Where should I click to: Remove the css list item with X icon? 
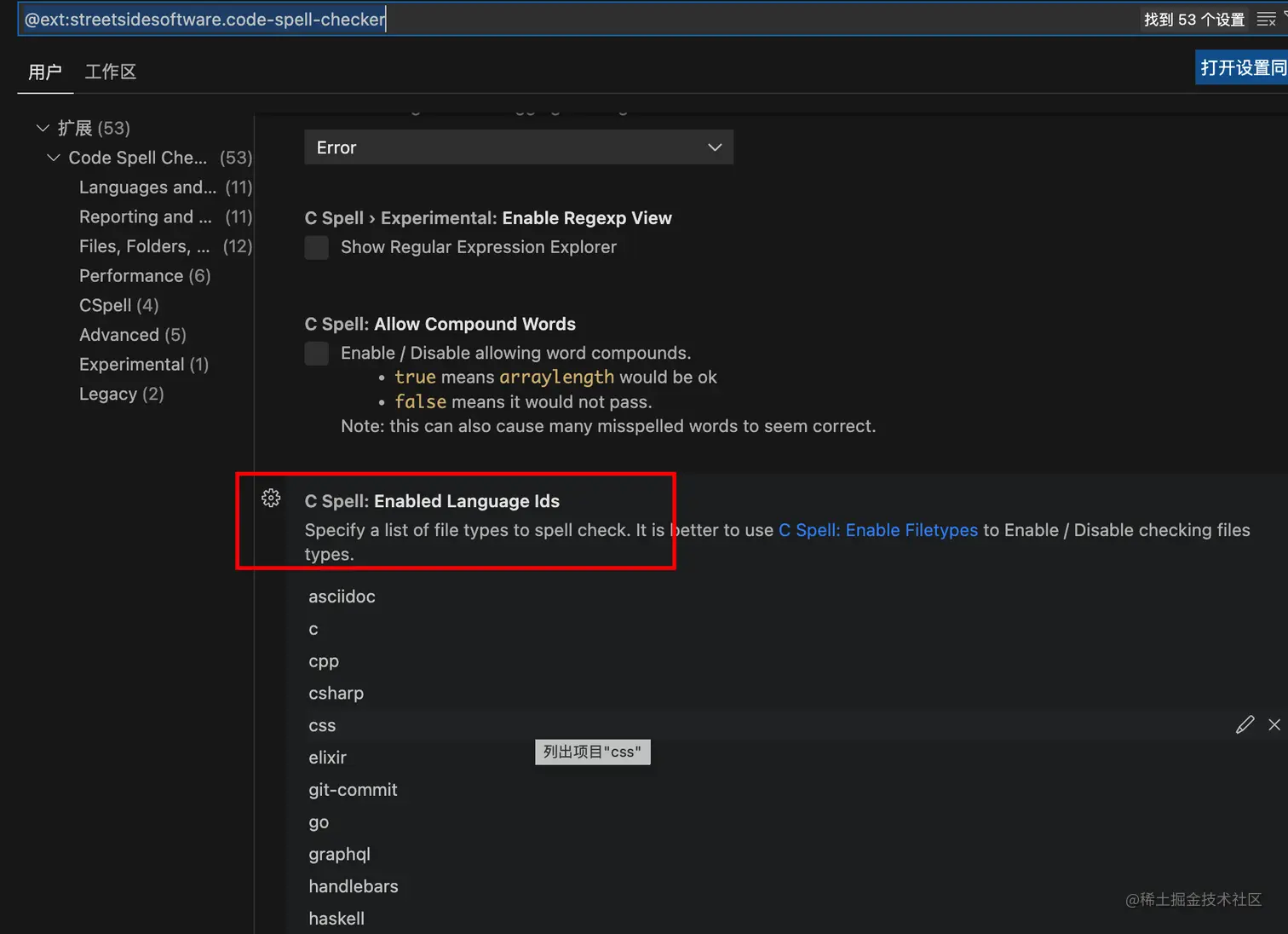(1274, 724)
